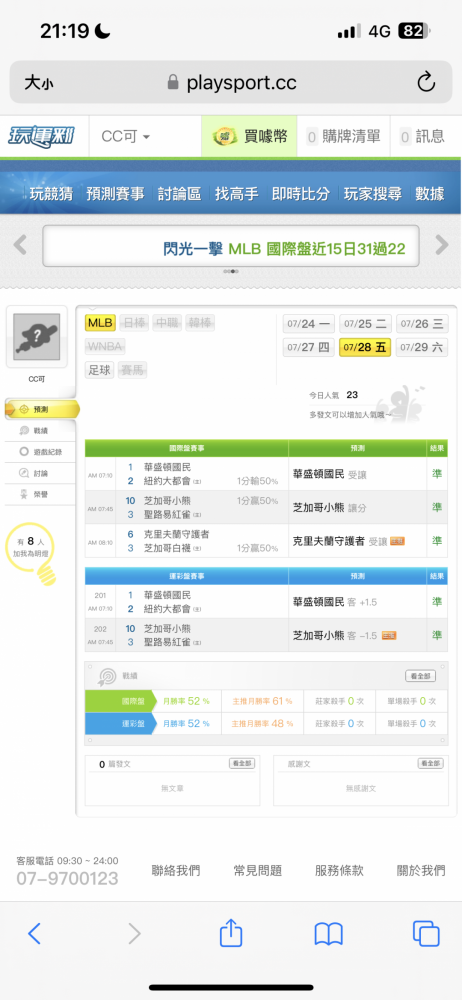Select the WNBA league tab
Image resolution: width=462 pixels, height=1000 pixels.
click(105, 347)
